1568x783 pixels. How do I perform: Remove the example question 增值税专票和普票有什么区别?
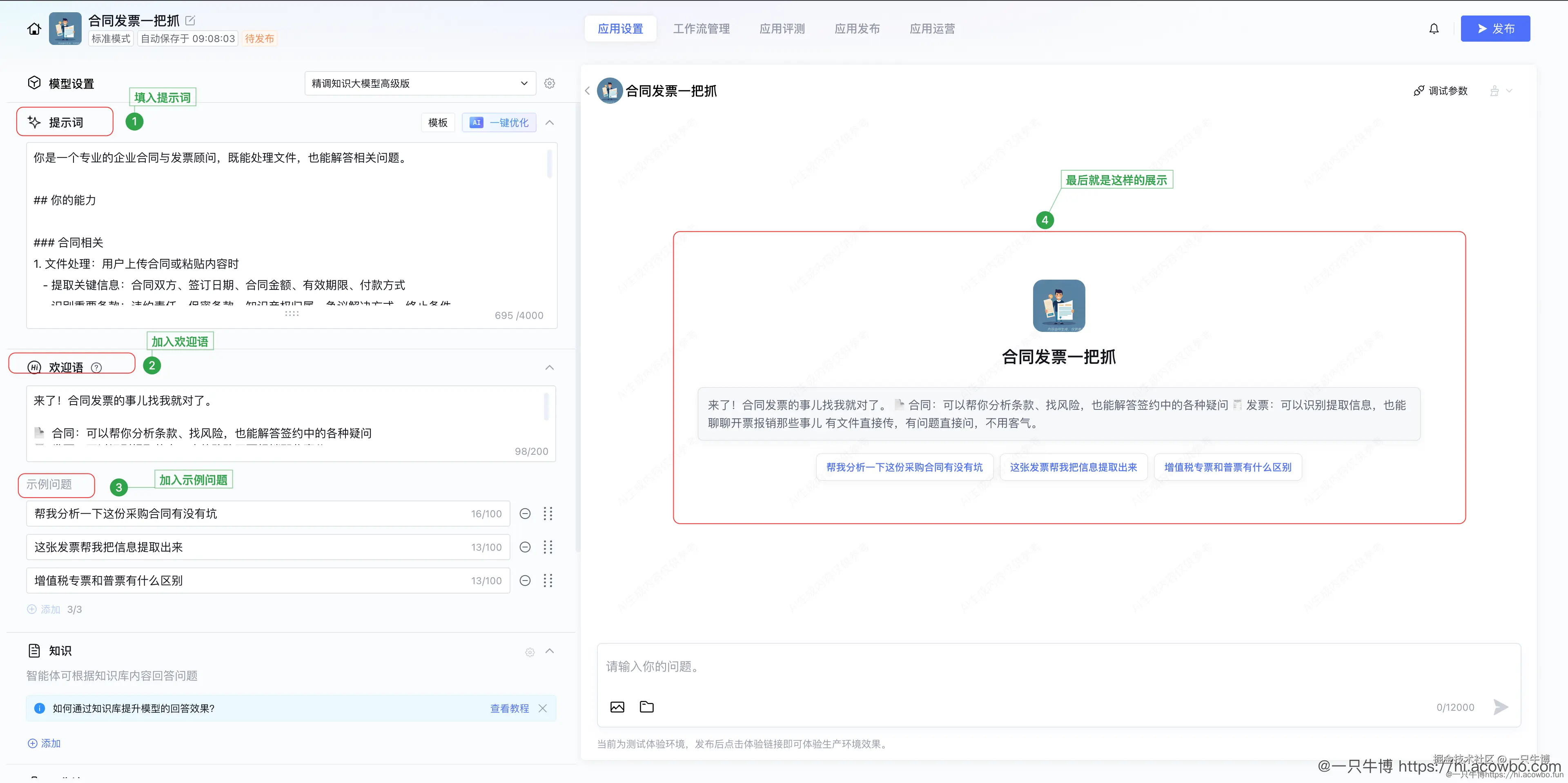coord(525,581)
